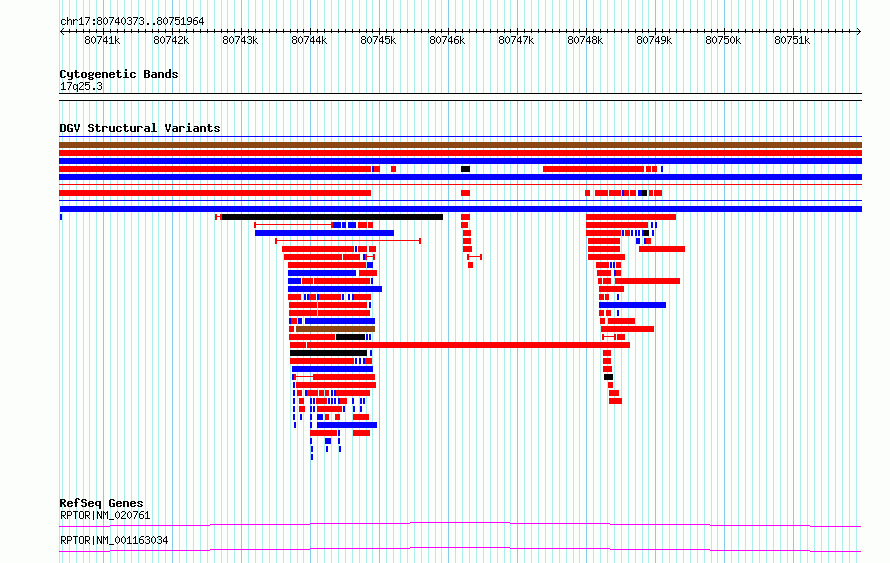This screenshot has height=563, width=890.
Task: Click the 80745k scale label
Action: [378, 40]
